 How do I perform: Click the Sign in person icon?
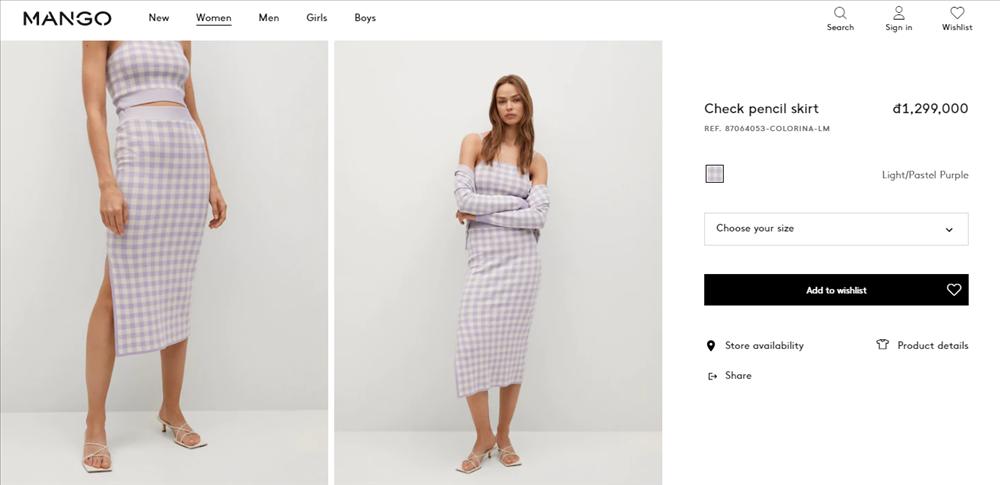[898, 13]
